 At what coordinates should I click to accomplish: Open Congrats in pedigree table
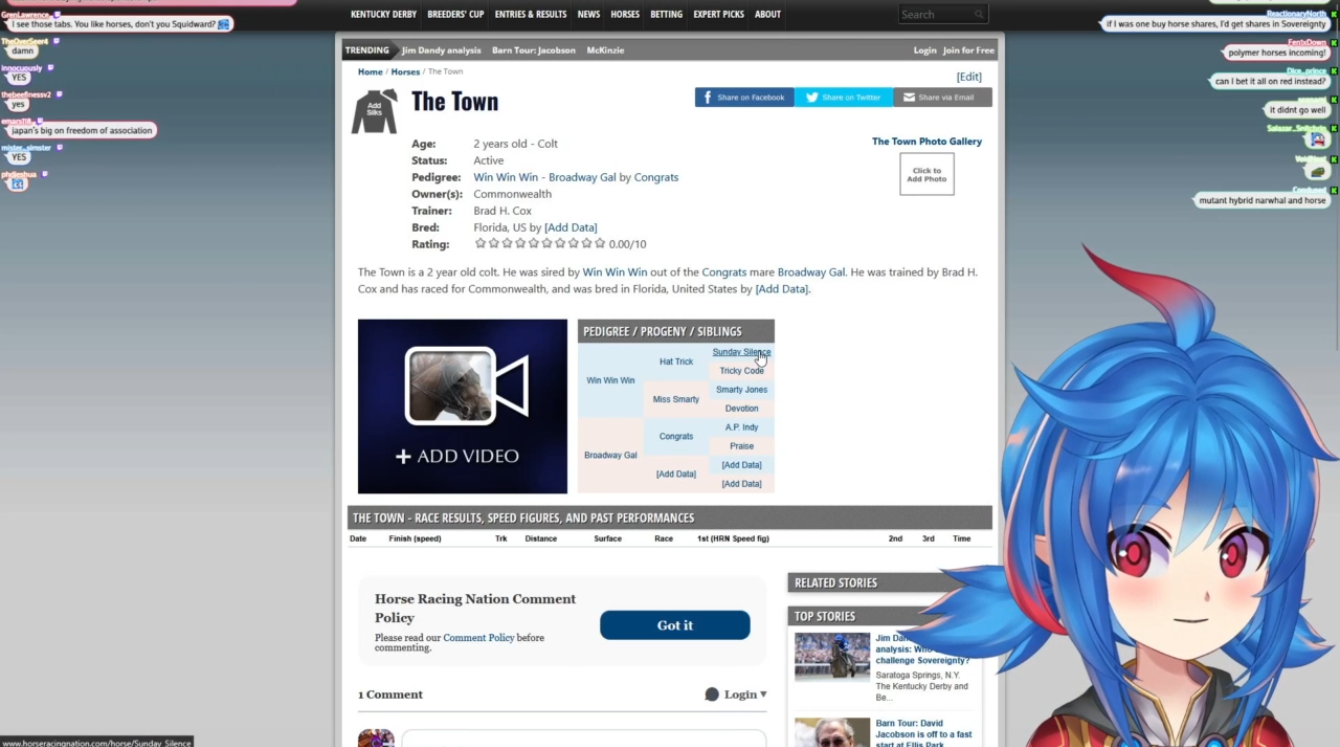point(676,437)
